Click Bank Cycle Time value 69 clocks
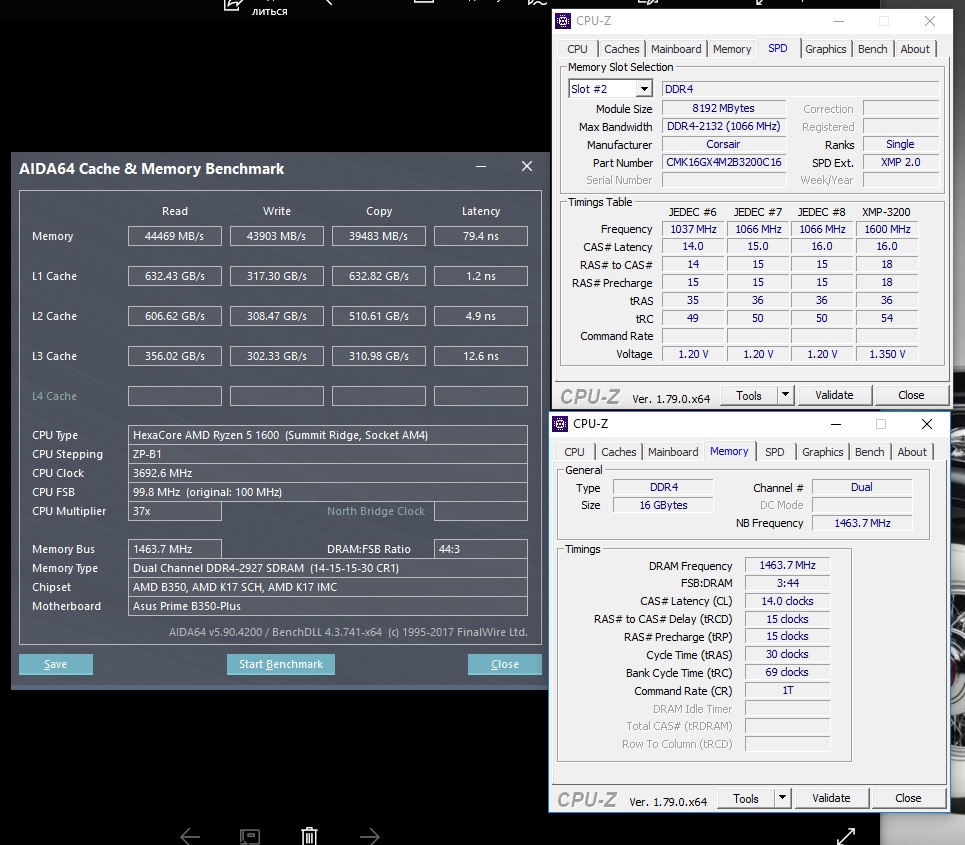965x845 pixels. click(x=787, y=673)
